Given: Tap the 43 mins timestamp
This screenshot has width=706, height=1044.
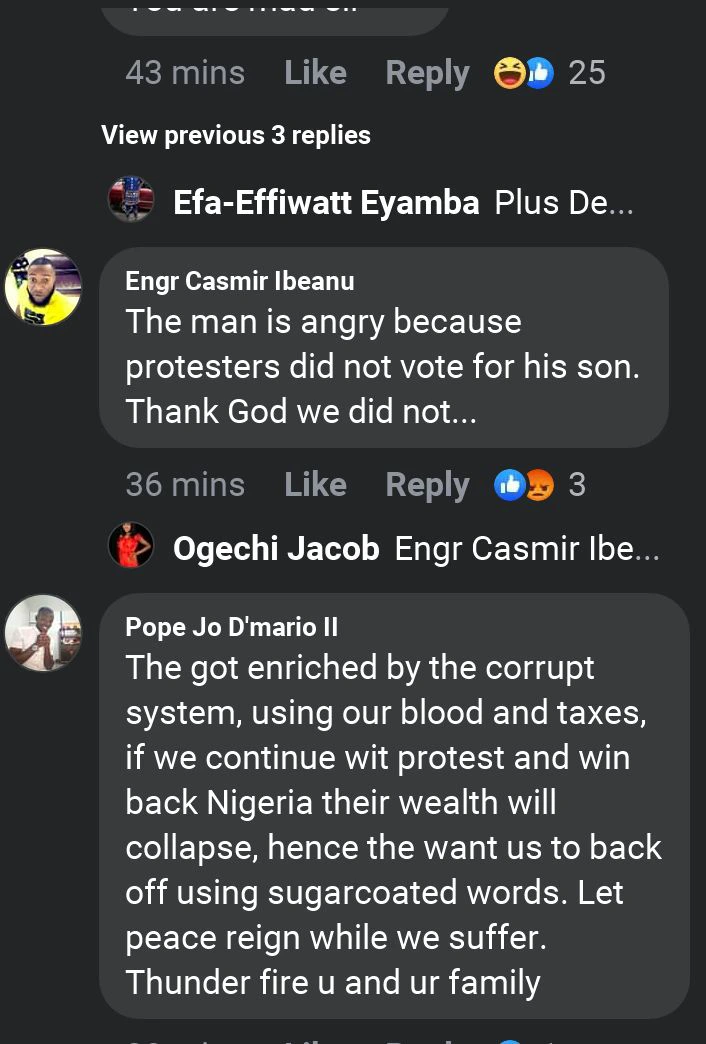Looking at the screenshot, I should (185, 73).
